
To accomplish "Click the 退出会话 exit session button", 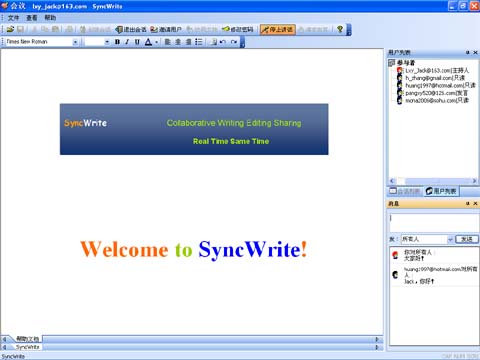I will [131, 29].
